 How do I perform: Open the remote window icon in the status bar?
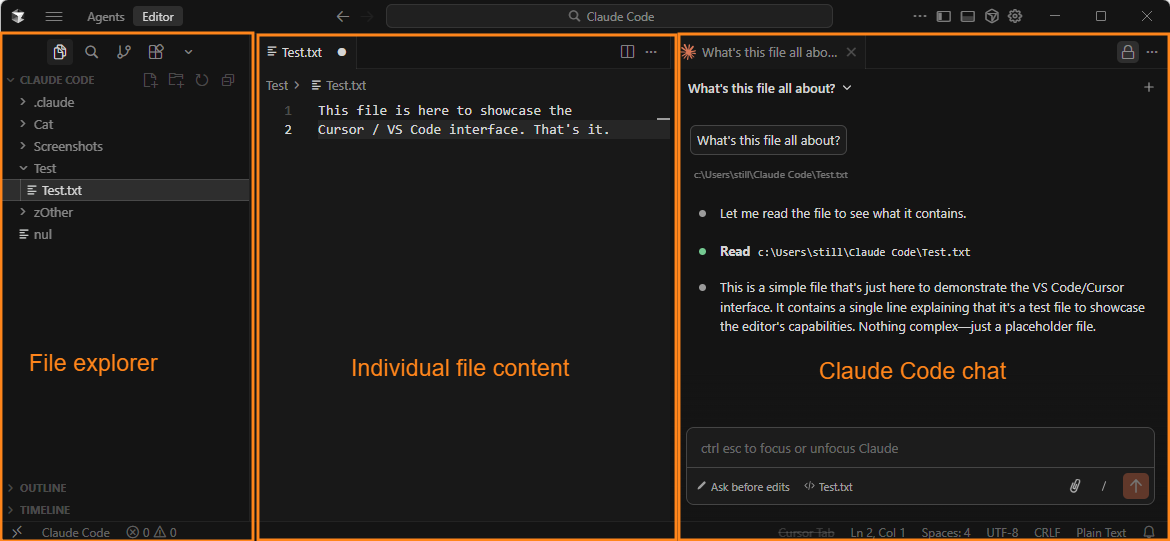click(x=16, y=532)
